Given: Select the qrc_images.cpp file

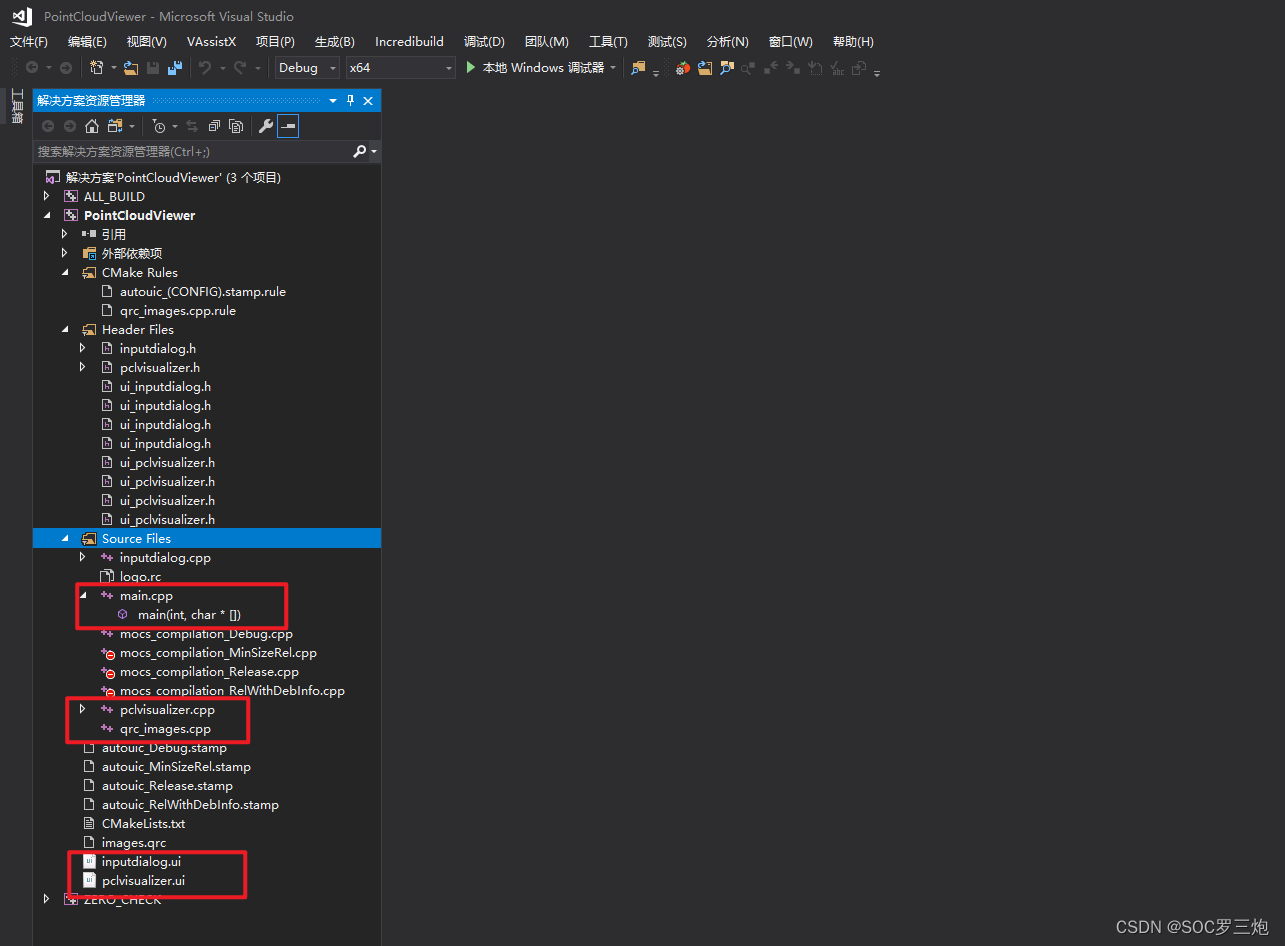Looking at the screenshot, I should (x=165, y=728).
